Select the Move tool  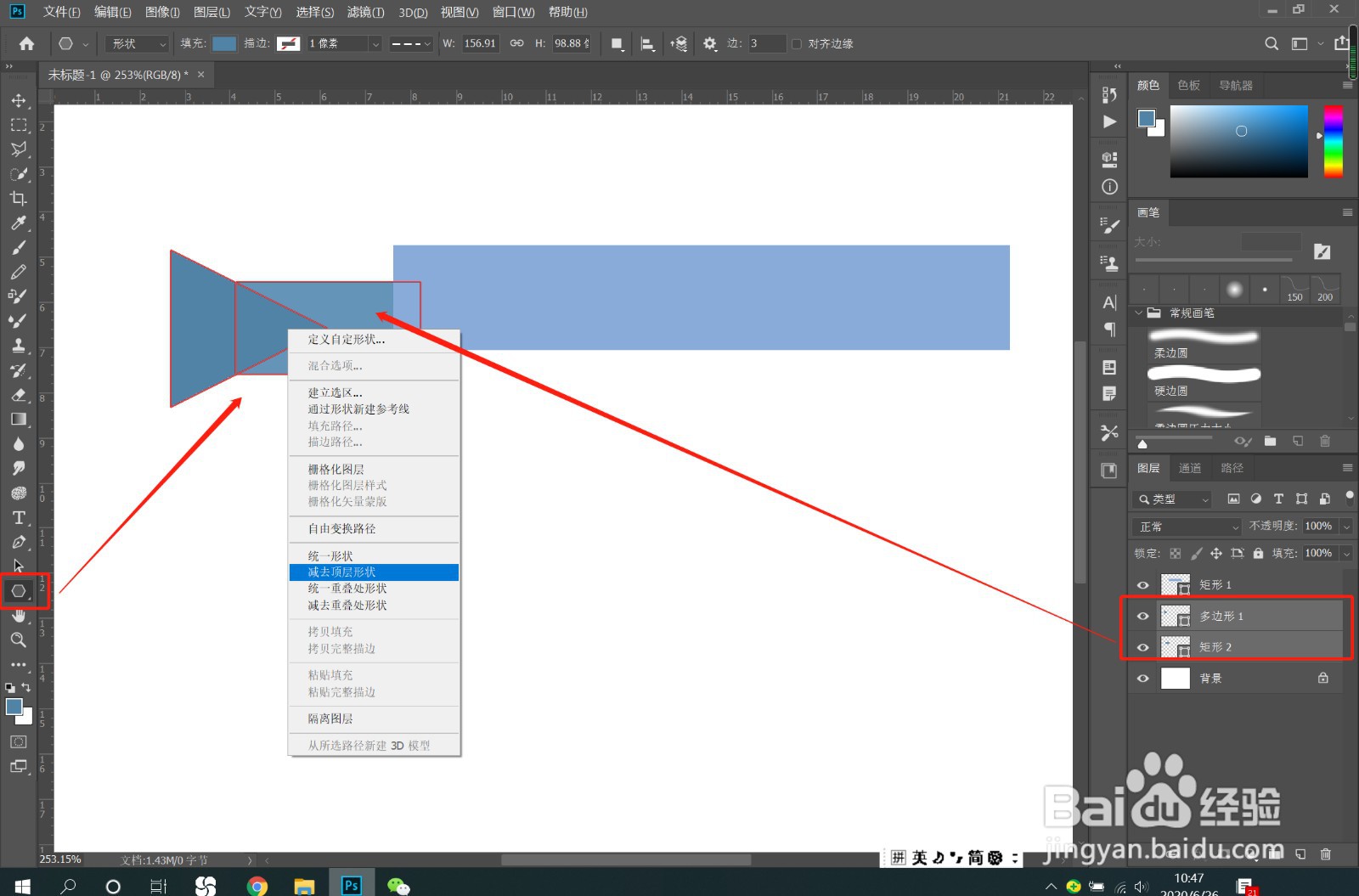(18, 100)
